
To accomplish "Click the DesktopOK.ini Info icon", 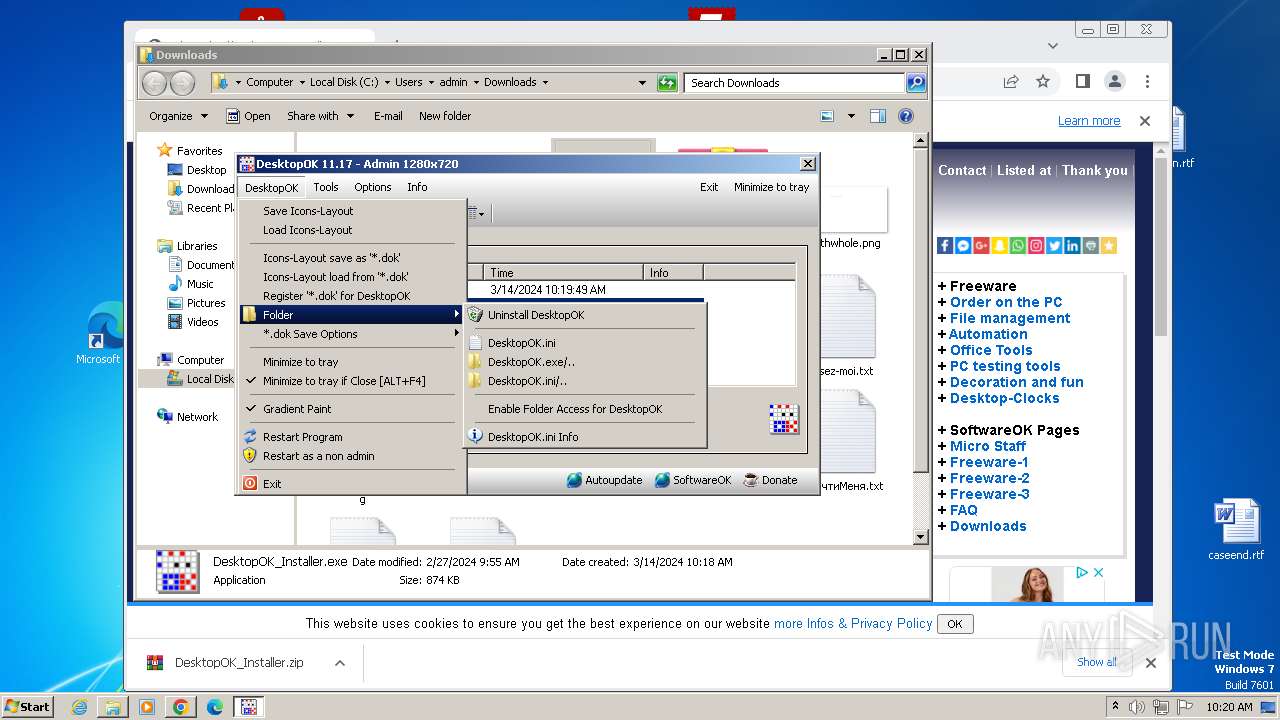I will (x=475, y=437).
